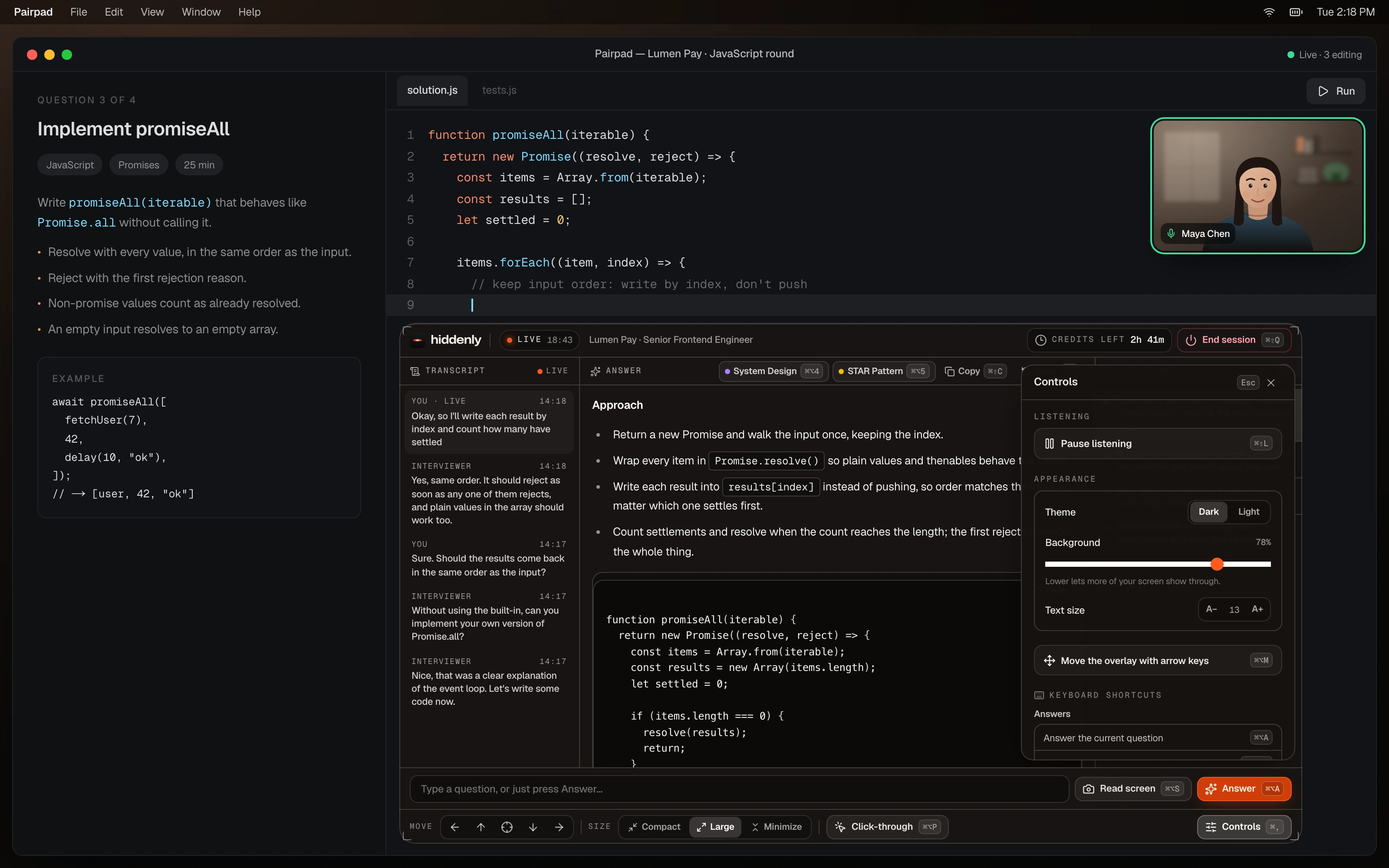Close the Controls panel with X
The width and height of the screenshot is (1389, 868).
(x=1271, y=383)
